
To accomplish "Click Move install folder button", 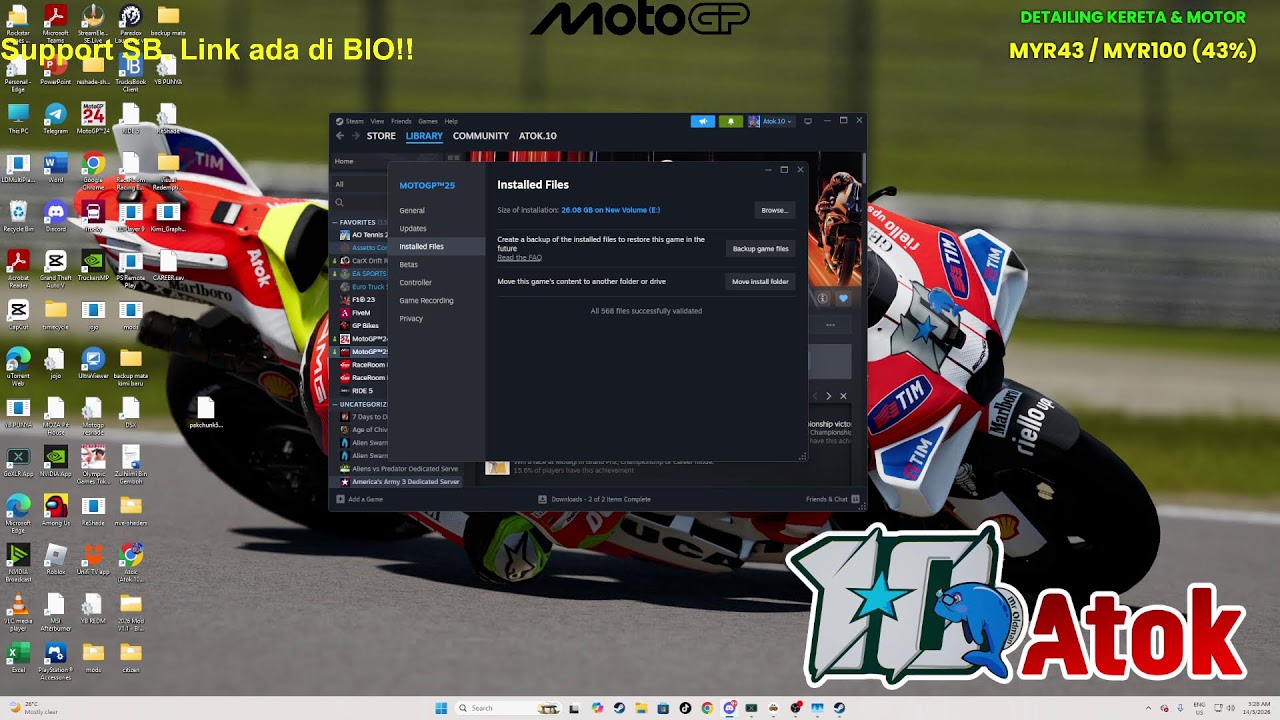I will click(760, 282).
